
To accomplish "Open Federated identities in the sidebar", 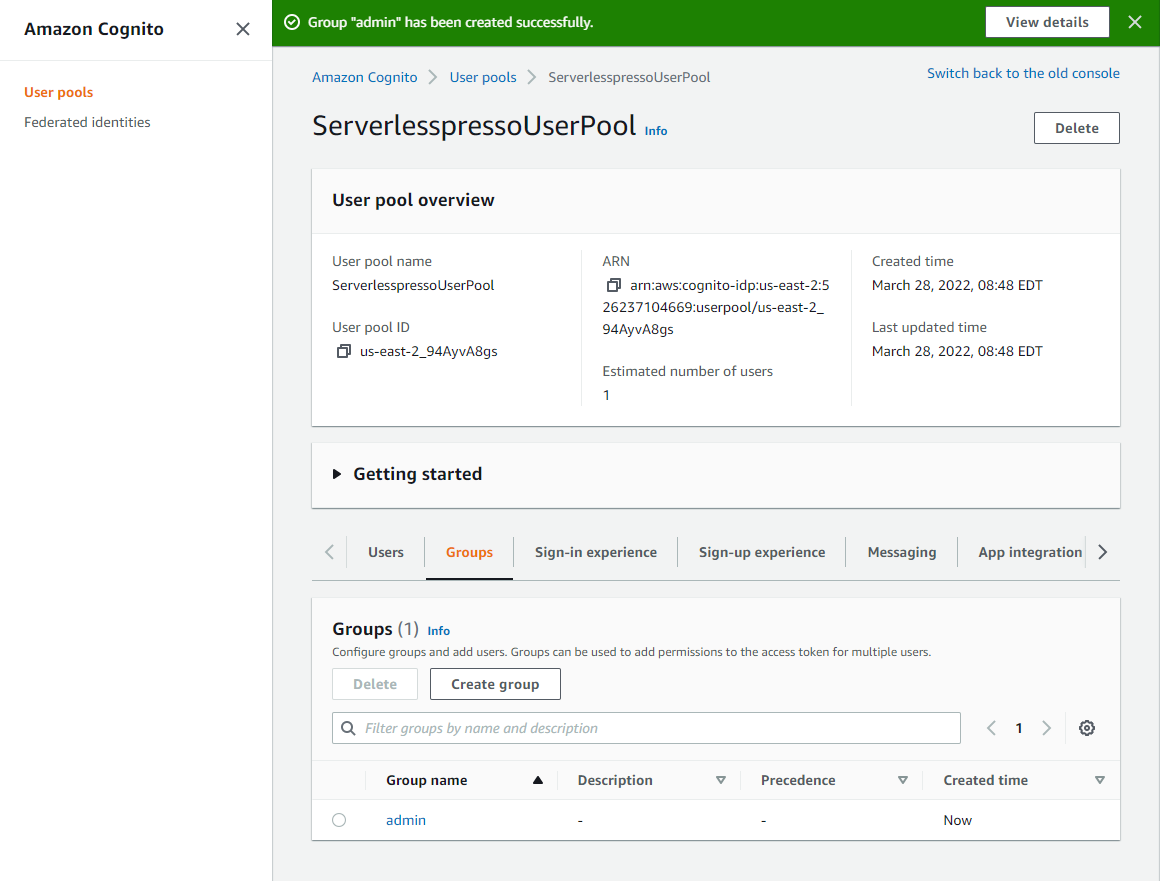I will click(x=87, y=122).
